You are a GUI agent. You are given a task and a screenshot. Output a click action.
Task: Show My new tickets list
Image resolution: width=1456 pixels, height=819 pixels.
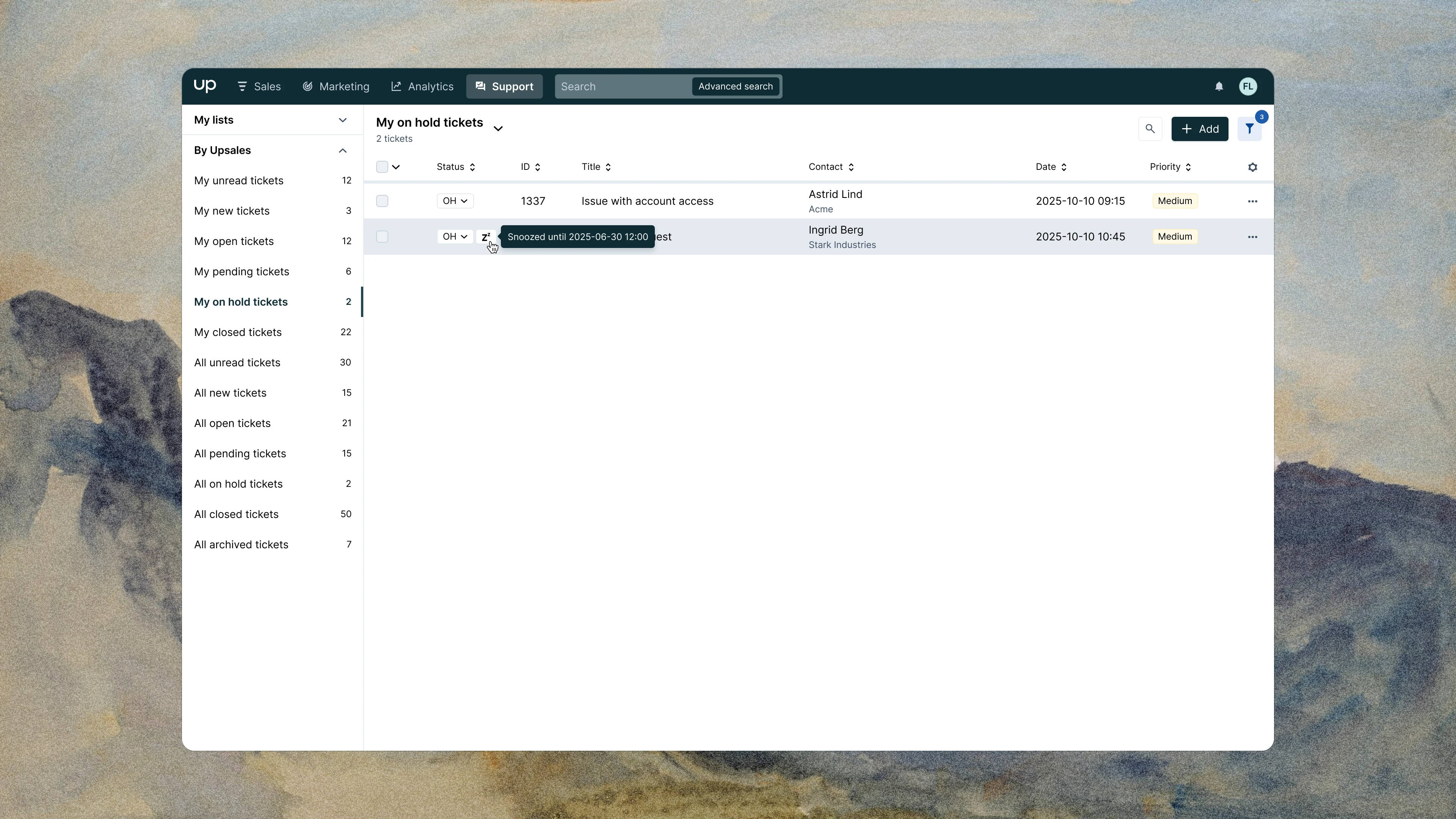(x=273, y=211)
